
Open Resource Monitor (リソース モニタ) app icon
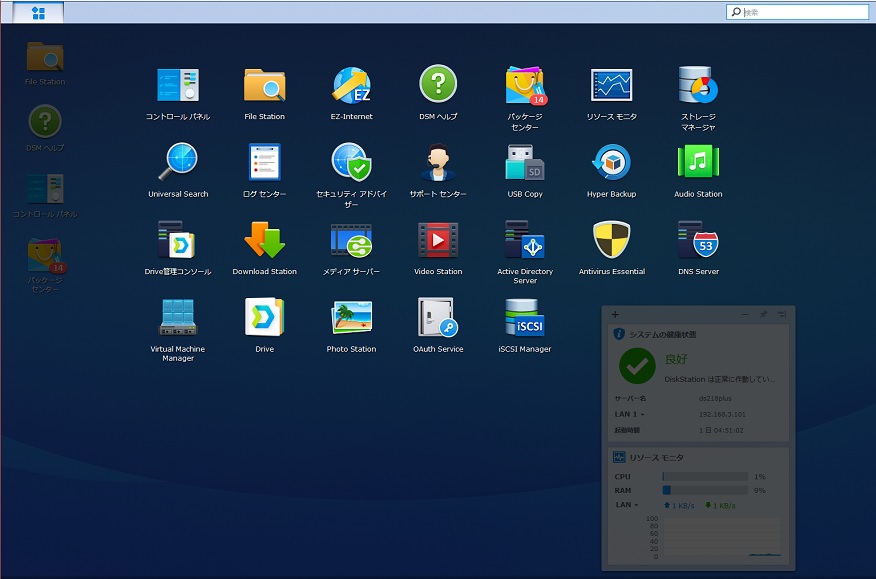[612, 85]
